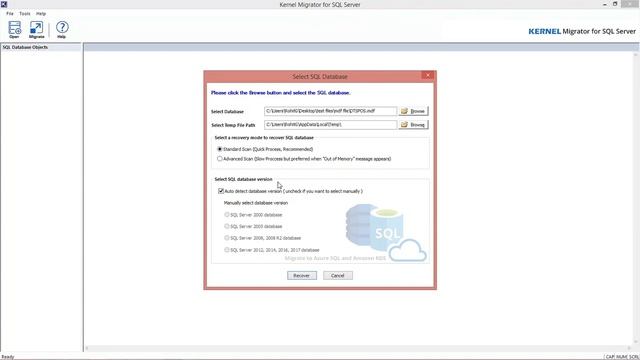Click the Help toolbar icon
Viewport: 640px width, 360px height.
point(62,29)
